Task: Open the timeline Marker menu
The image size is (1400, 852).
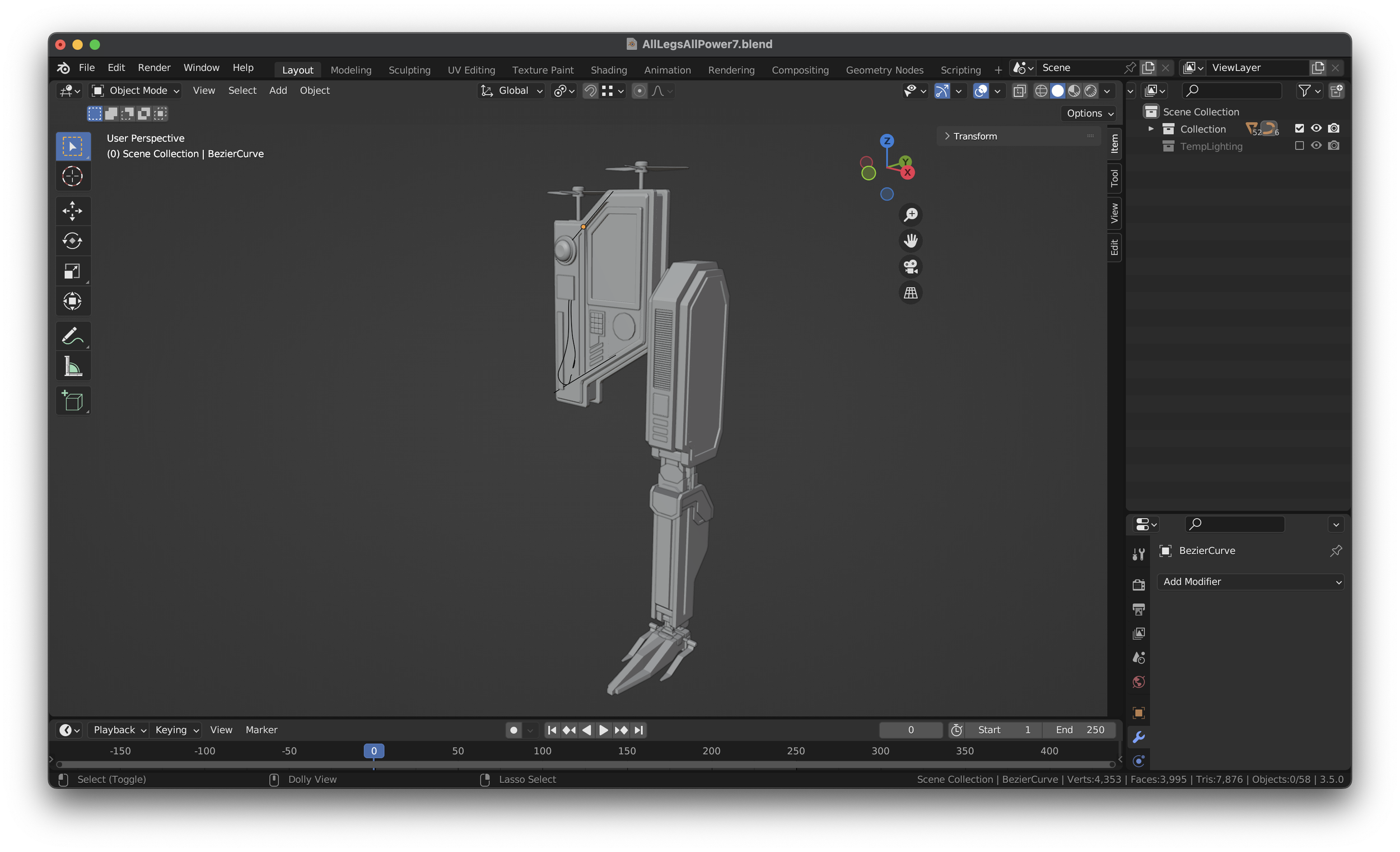Action: (x=262, y=730)
